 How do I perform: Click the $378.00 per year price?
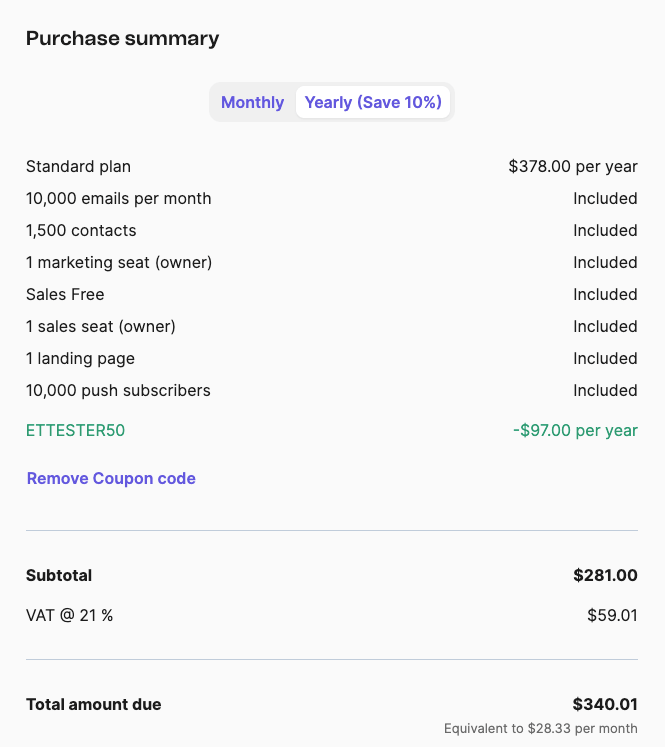point(572,166)
